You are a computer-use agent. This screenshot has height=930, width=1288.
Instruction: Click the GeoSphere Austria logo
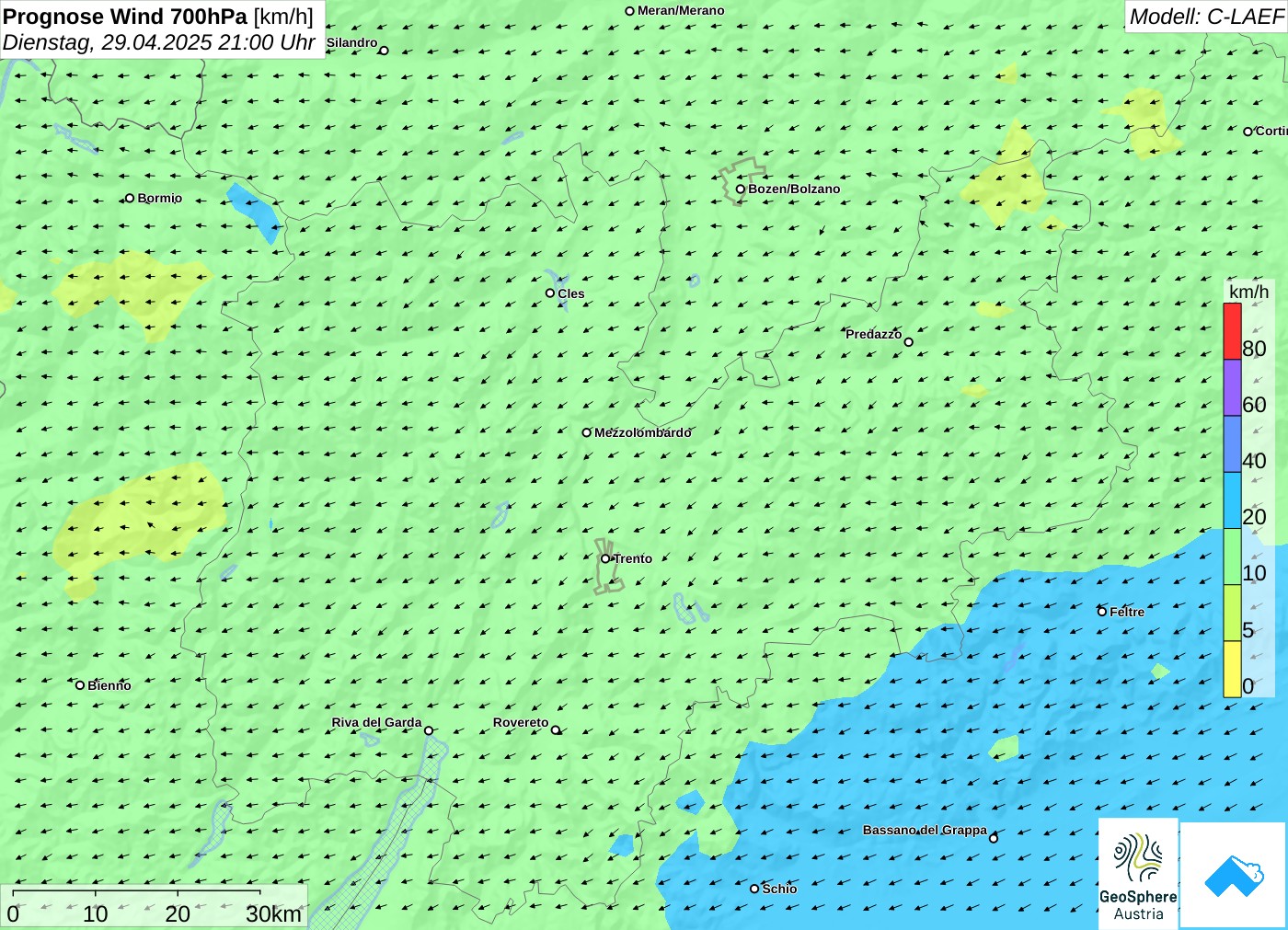point(1138,873)
